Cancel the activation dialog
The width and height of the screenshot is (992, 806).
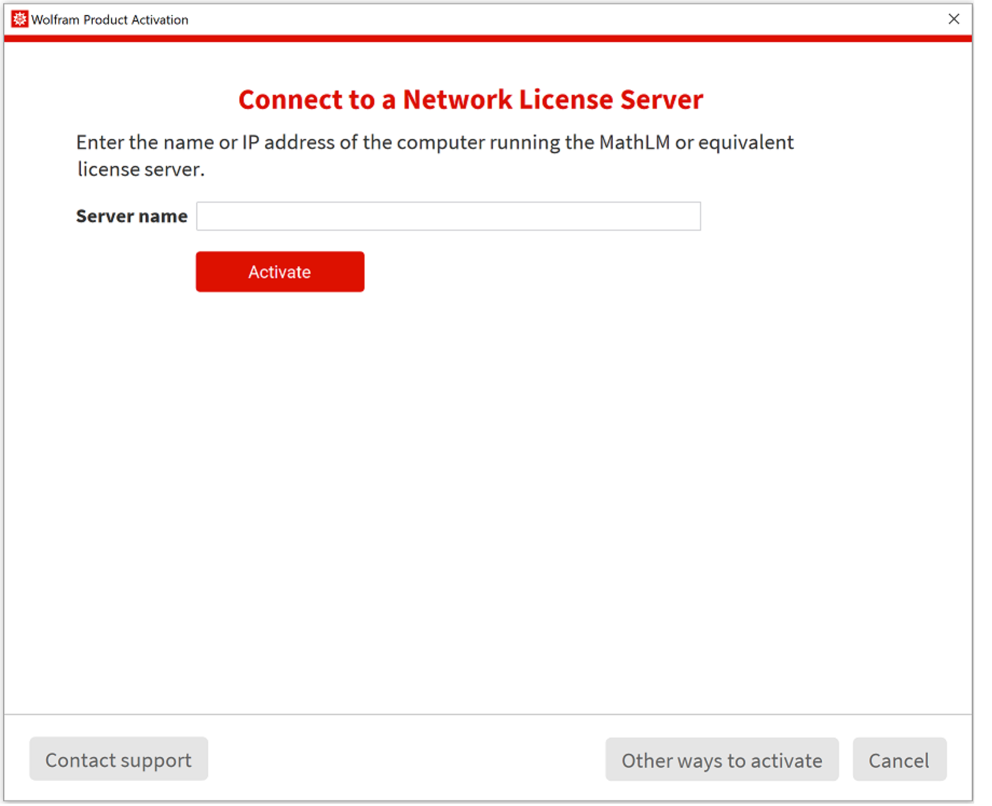pos(898,760)
